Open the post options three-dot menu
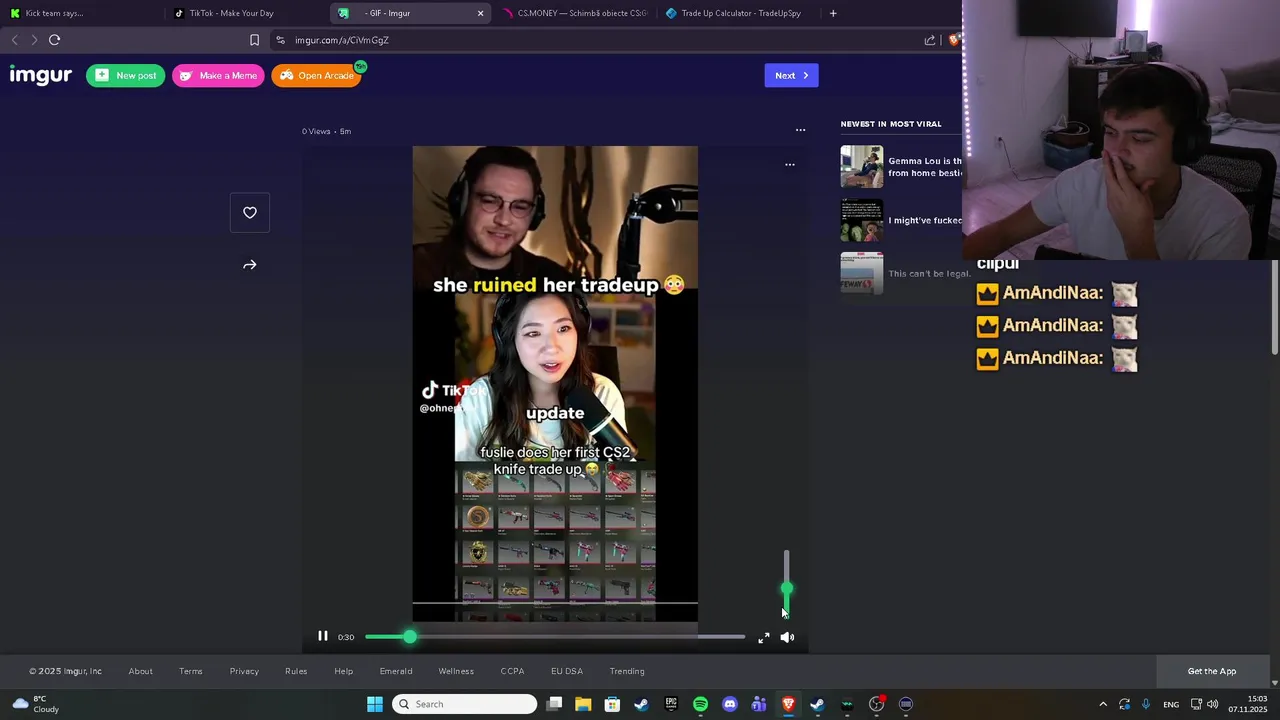 pyautogui.click(x=800, y=130)
